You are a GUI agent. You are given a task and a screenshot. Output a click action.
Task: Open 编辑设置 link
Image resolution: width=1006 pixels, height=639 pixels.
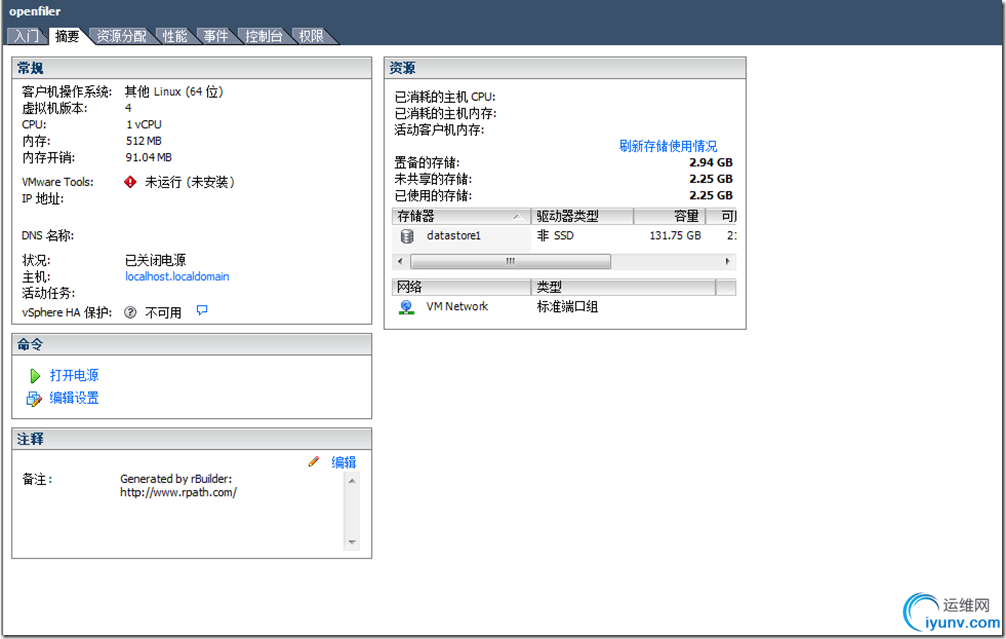pos(74,398)
